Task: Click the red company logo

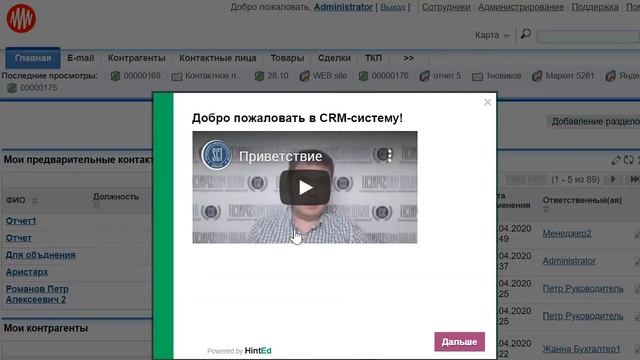Action: tap(21, 18)
